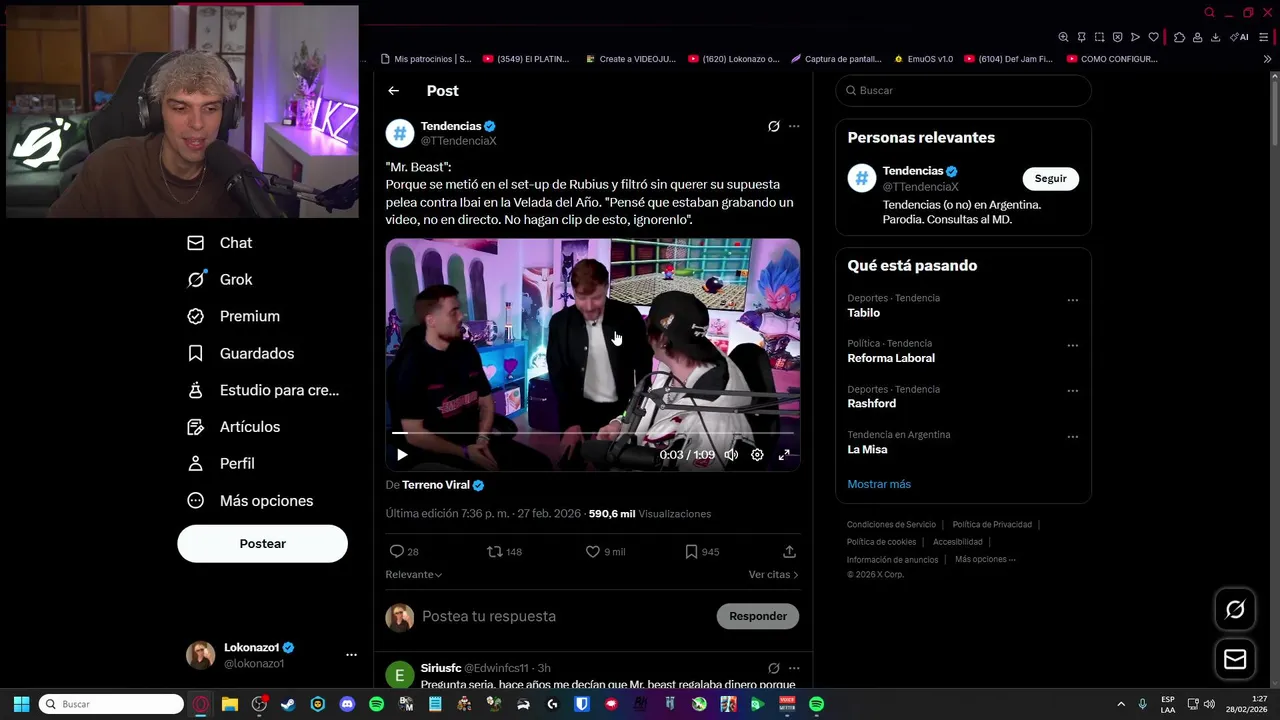Open three-dot menu on Siriusfc reply
This screenshot has width=1280, height=720.
[x=794, y=668]
